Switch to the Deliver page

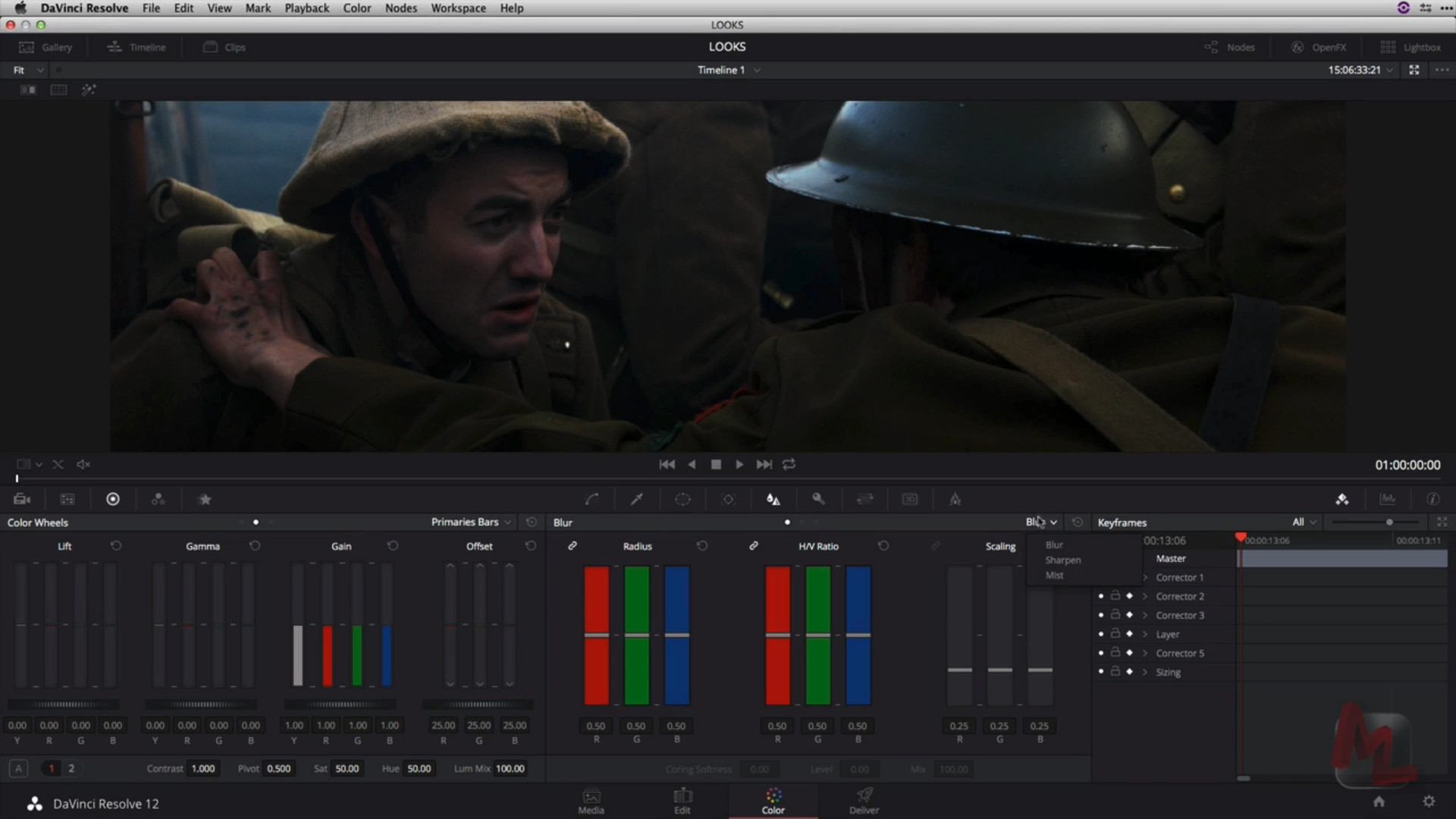click(x=864, y=801)
